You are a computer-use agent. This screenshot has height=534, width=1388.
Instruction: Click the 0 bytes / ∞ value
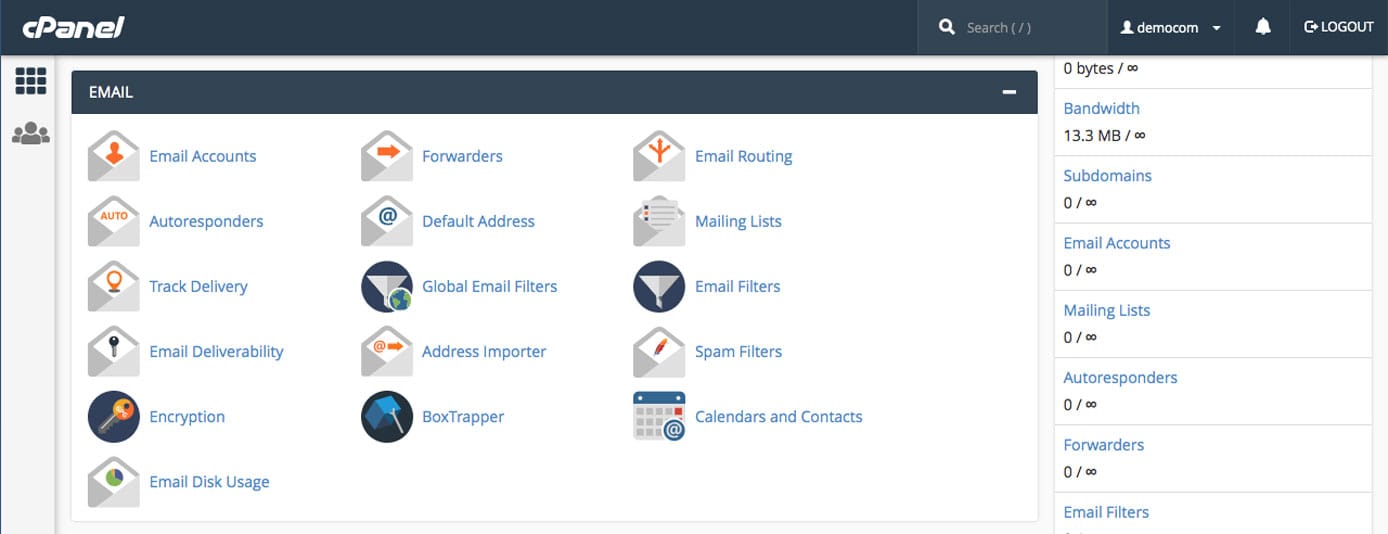[1100, 68]
